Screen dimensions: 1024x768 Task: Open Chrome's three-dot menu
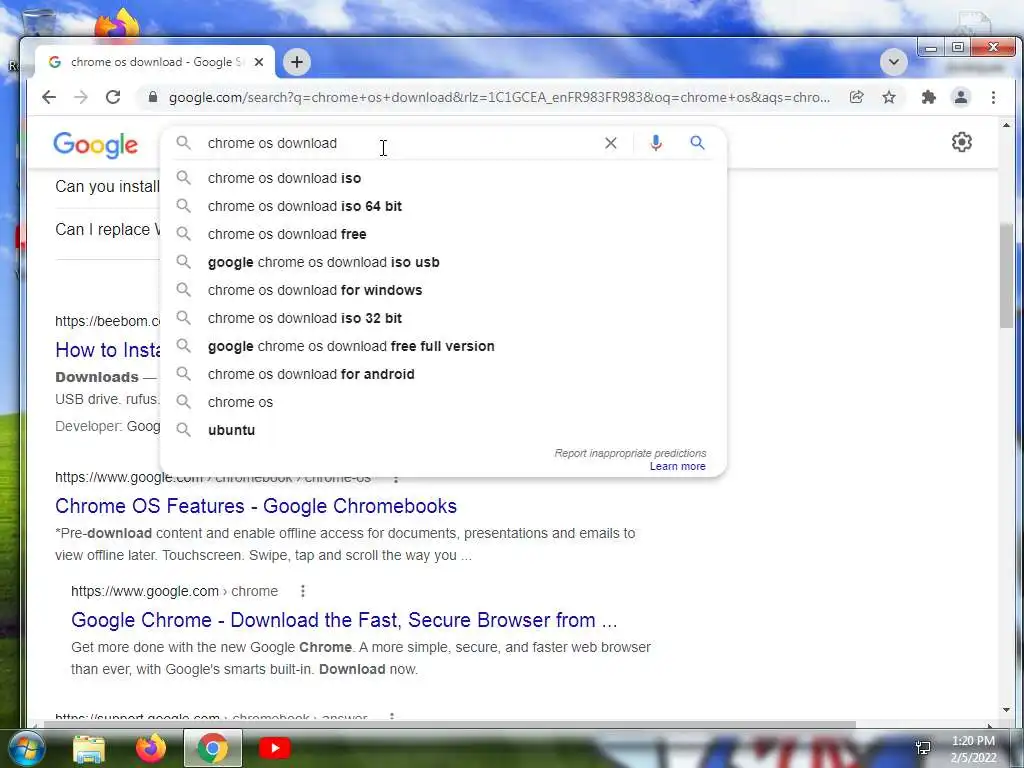coord(993,97)
